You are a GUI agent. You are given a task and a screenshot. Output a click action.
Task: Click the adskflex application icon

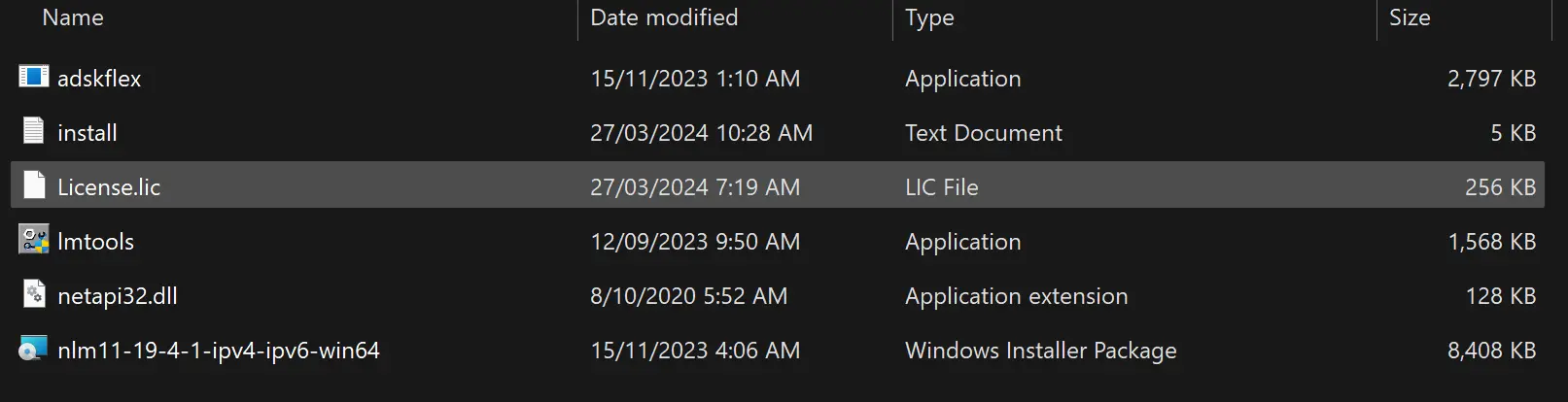tap(34, 77)
